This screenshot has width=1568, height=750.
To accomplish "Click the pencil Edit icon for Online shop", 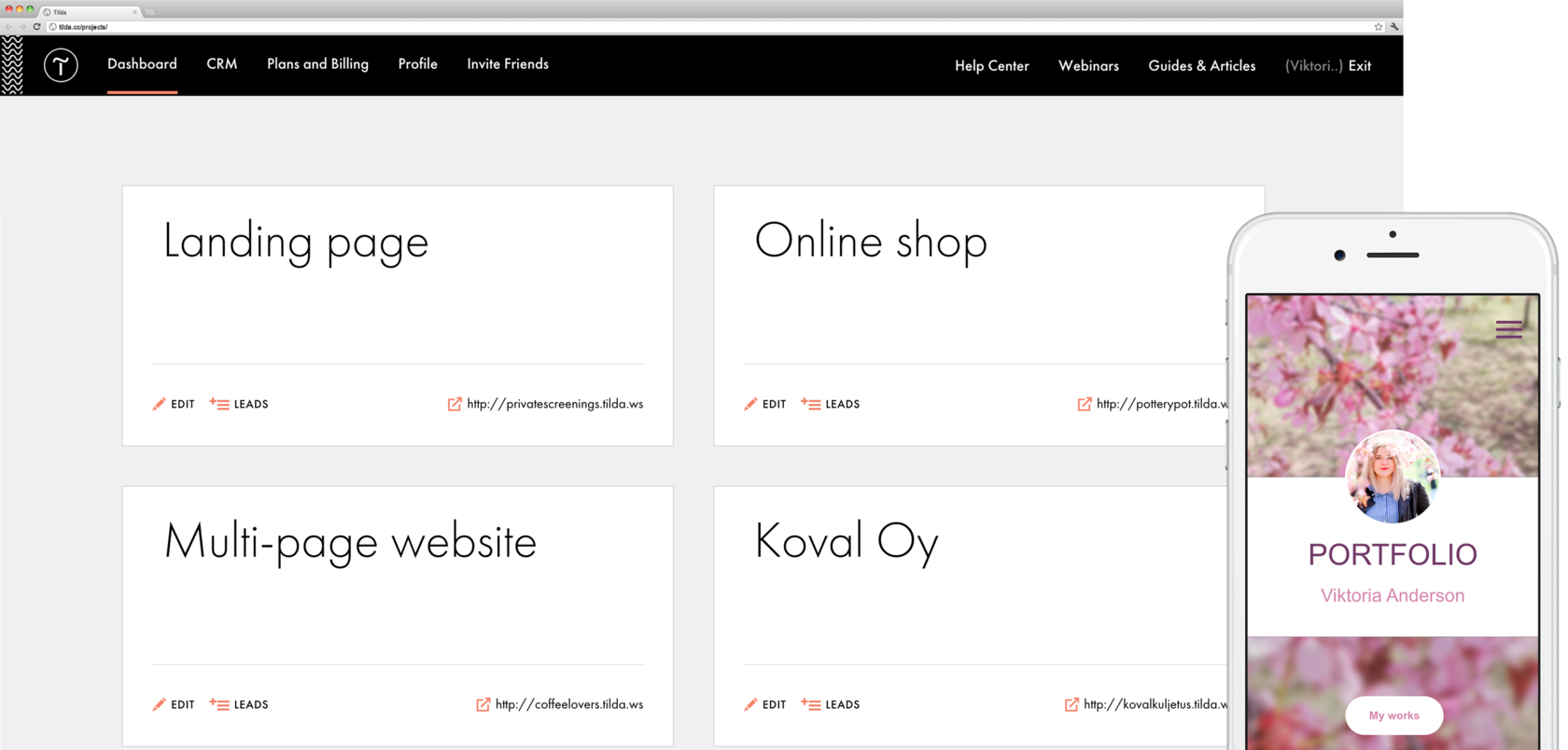I will 751,404.
